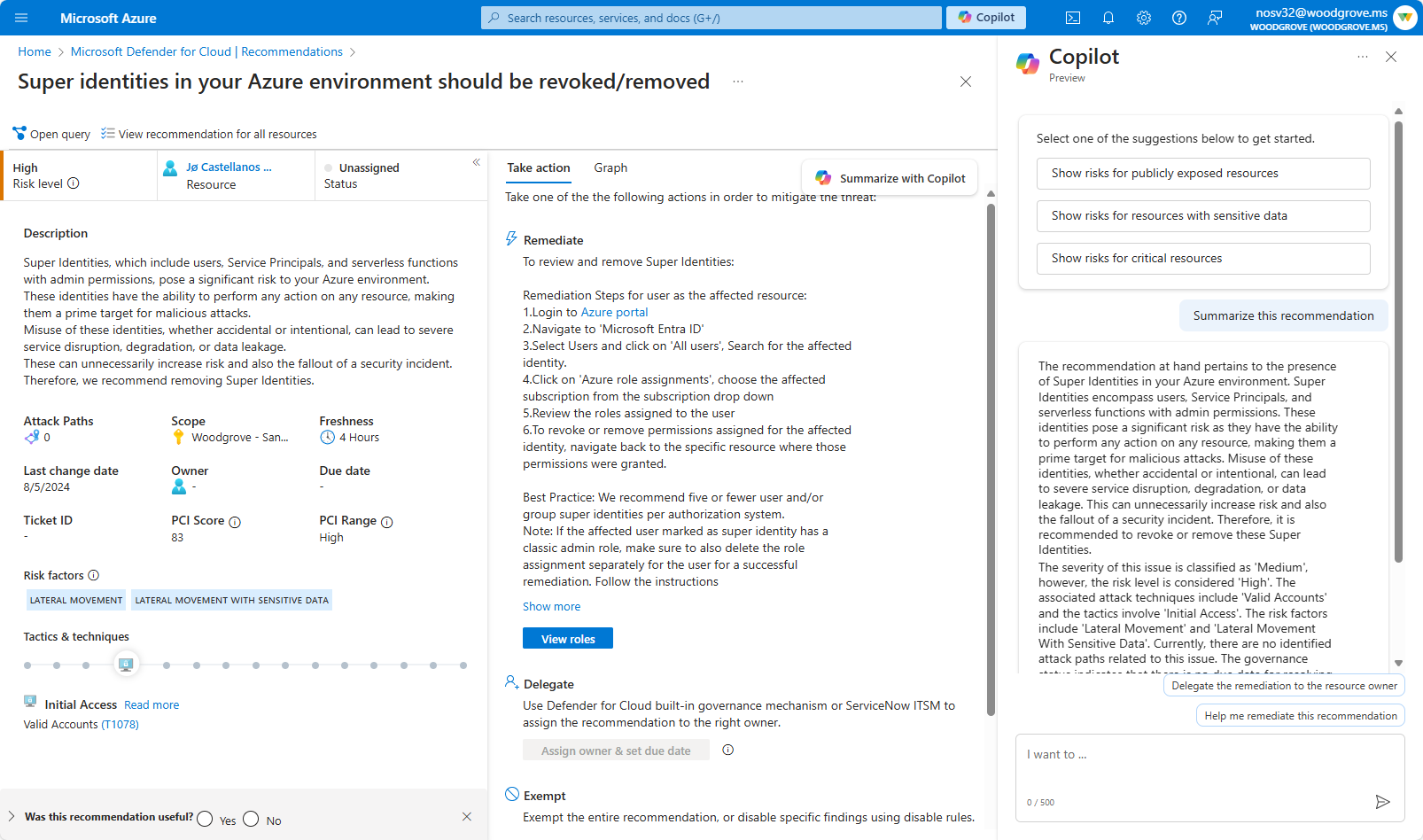Click View recommendation for all resources
1423x840 pixels.
tap(209, 134)
